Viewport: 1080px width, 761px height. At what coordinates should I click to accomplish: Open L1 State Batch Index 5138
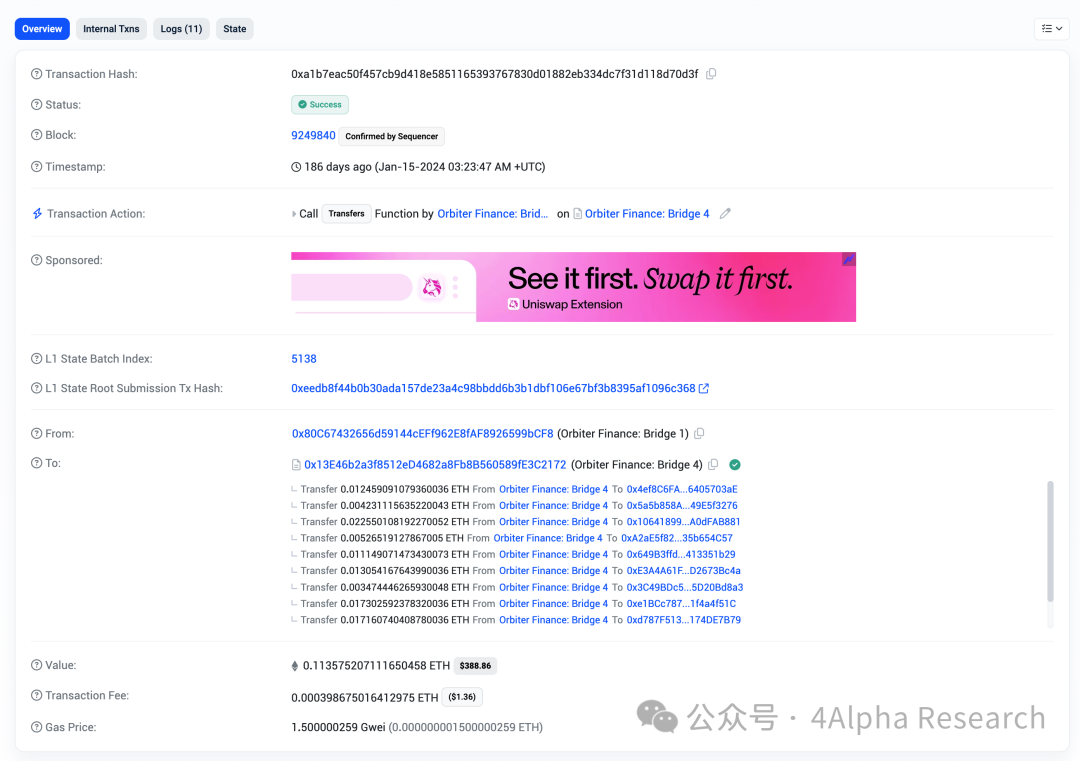(303, 359)
